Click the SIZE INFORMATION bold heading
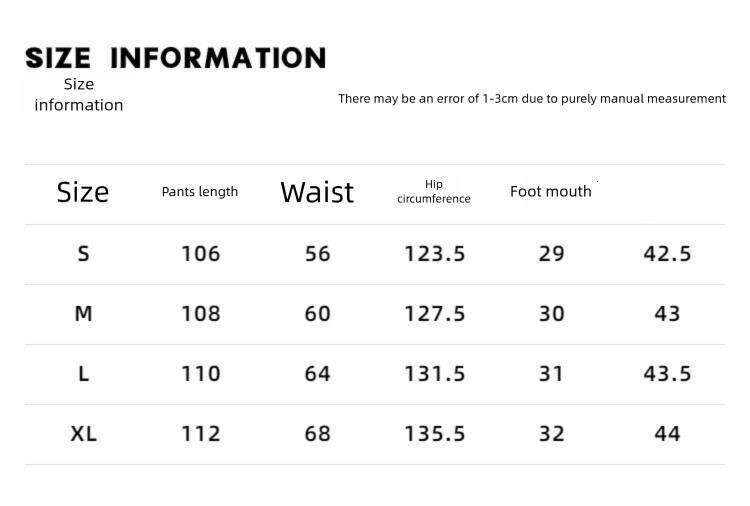 pyautogui.click(x=176, y=58)
